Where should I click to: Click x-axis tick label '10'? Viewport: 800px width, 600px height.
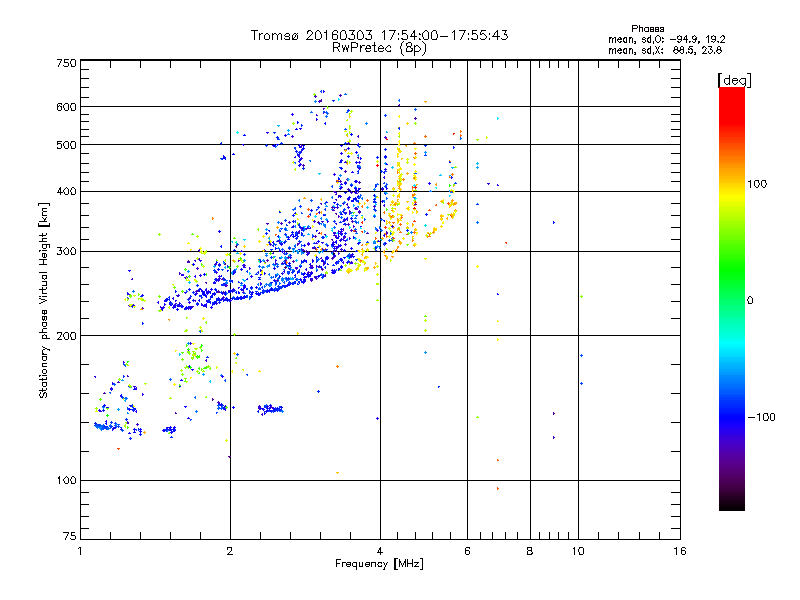pos(578,551)
